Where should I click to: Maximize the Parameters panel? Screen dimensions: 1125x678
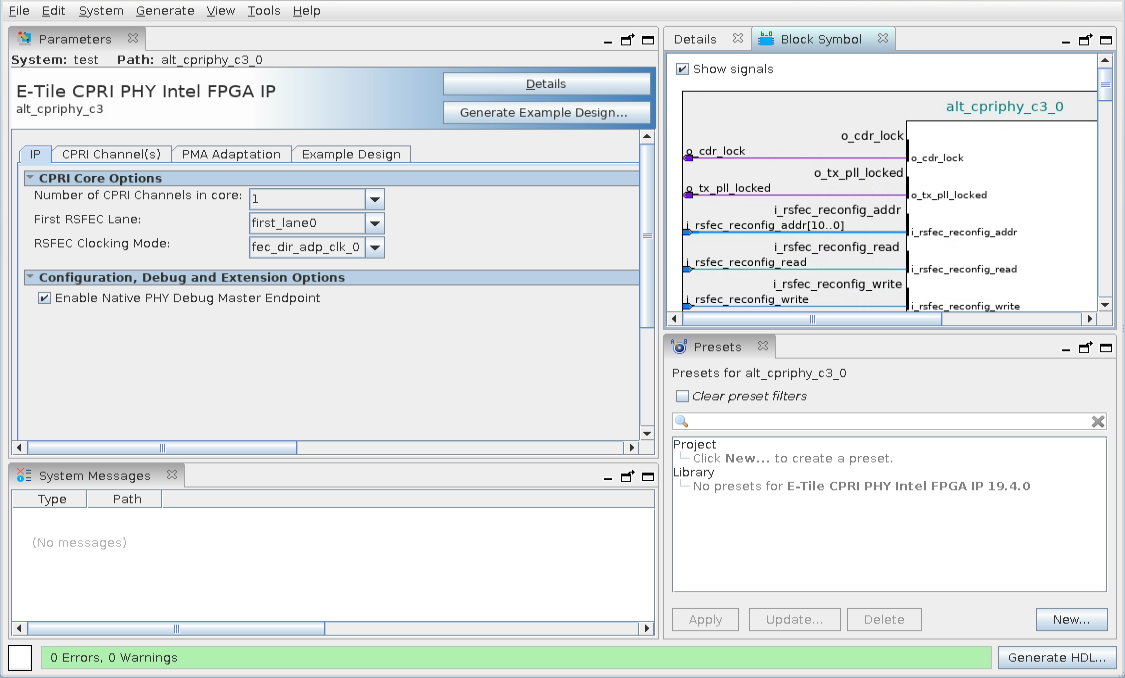(648, 40)
